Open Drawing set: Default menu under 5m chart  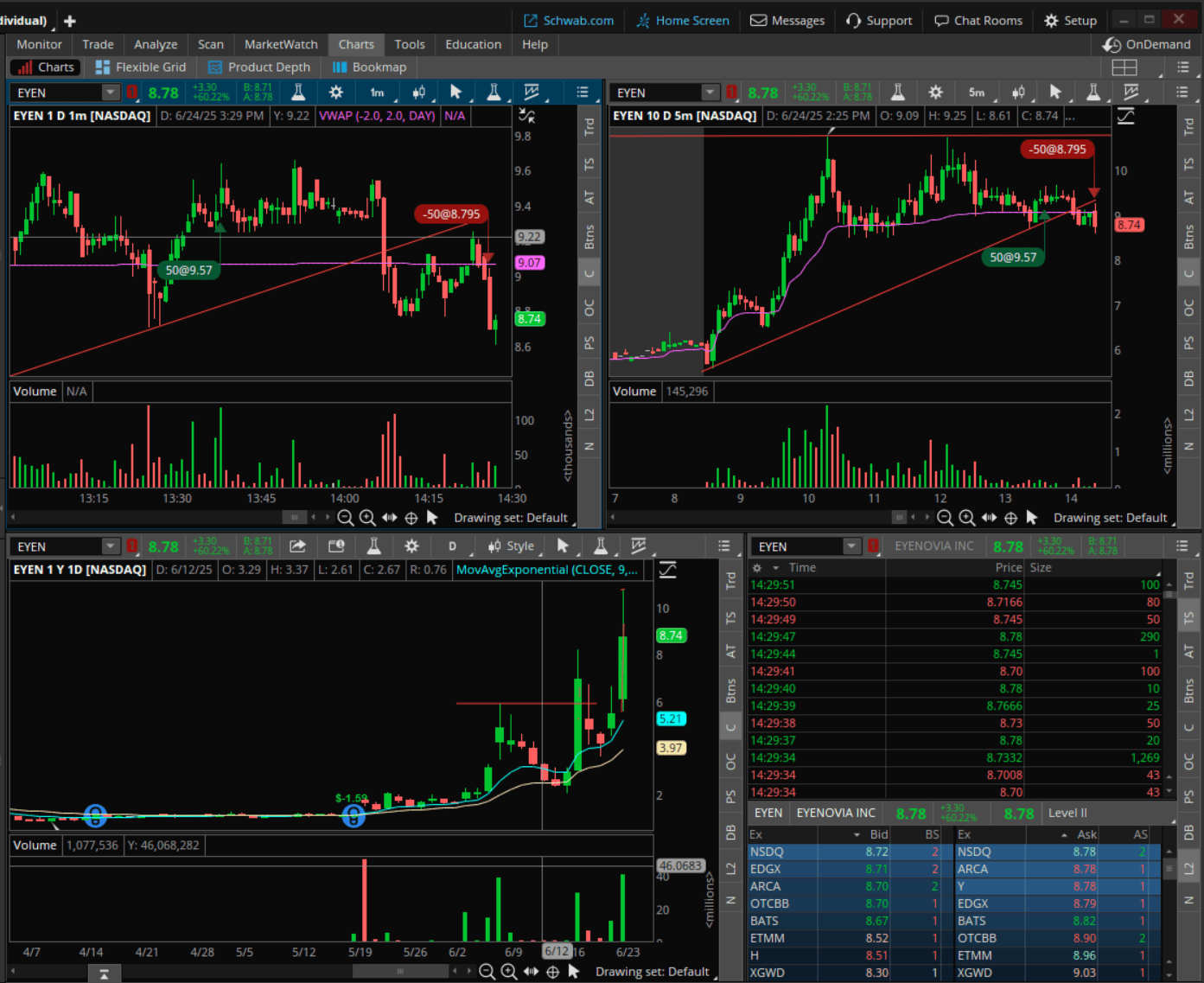coord(1113,518)
